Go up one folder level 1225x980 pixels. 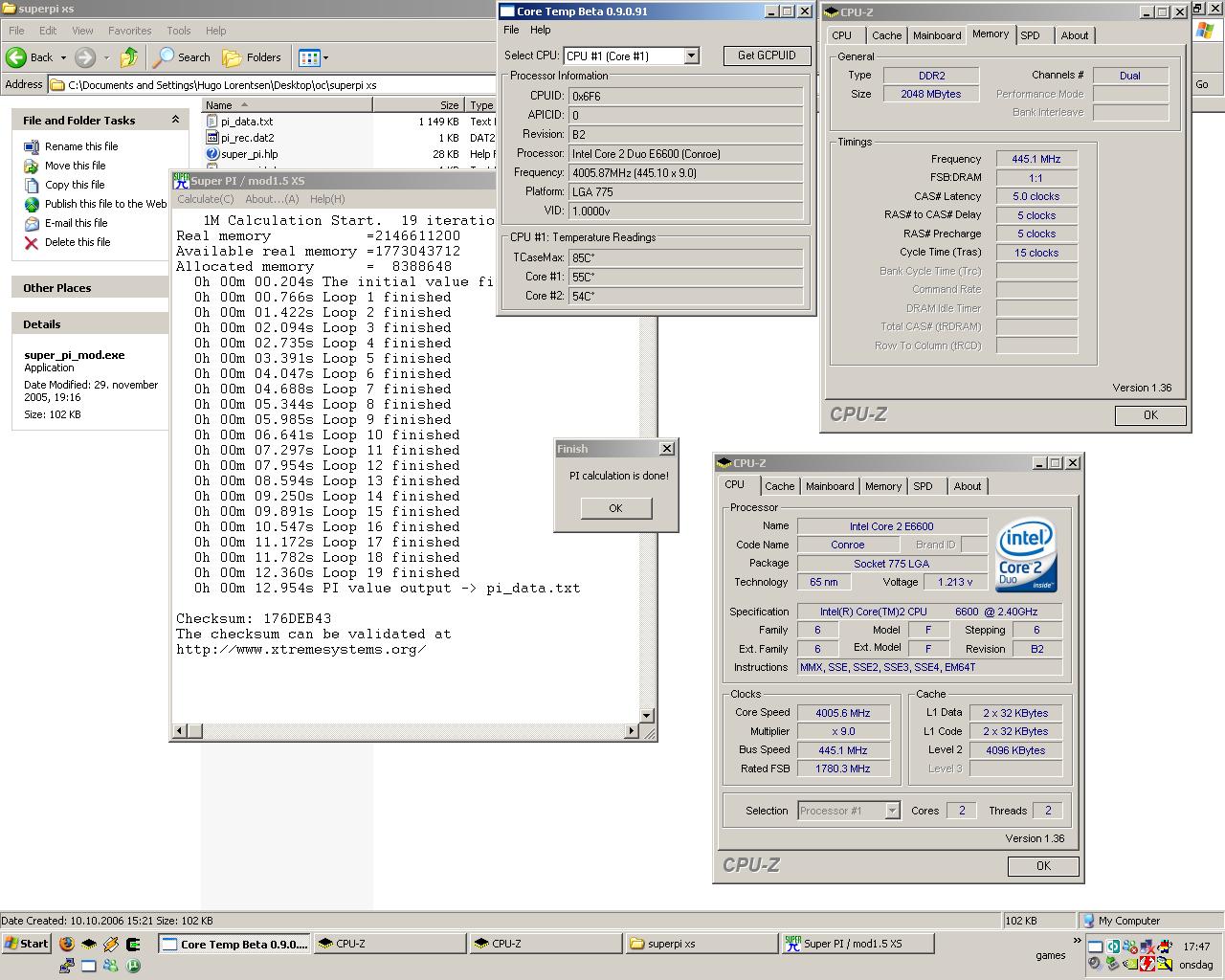[x=129, y=57]
